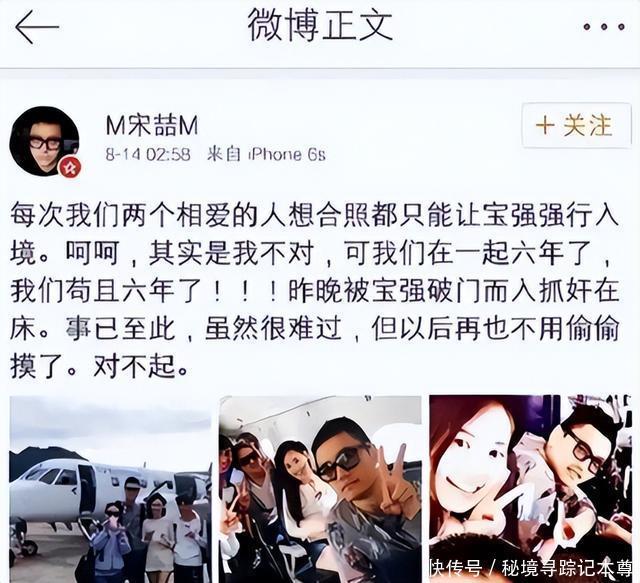
Task: Tap the phrase 事已至此，虽然很难过
Action: pyautogui.click(x=204, y=328)
